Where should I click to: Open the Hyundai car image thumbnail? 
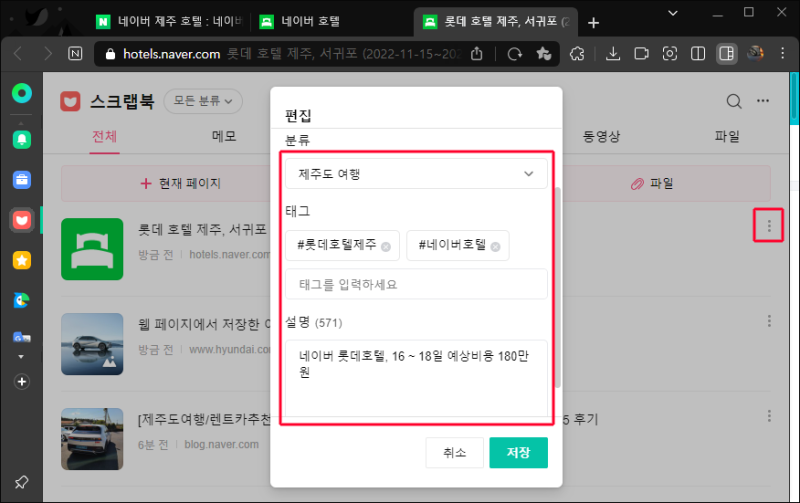pyautogui.click(x=92, y=344)
